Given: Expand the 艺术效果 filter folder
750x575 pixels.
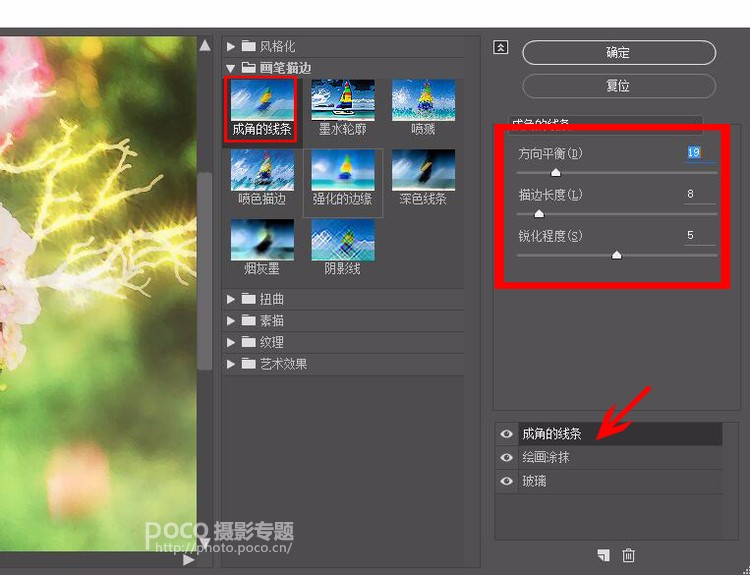Looking at the screenshot, I should [x=231, y=364].
